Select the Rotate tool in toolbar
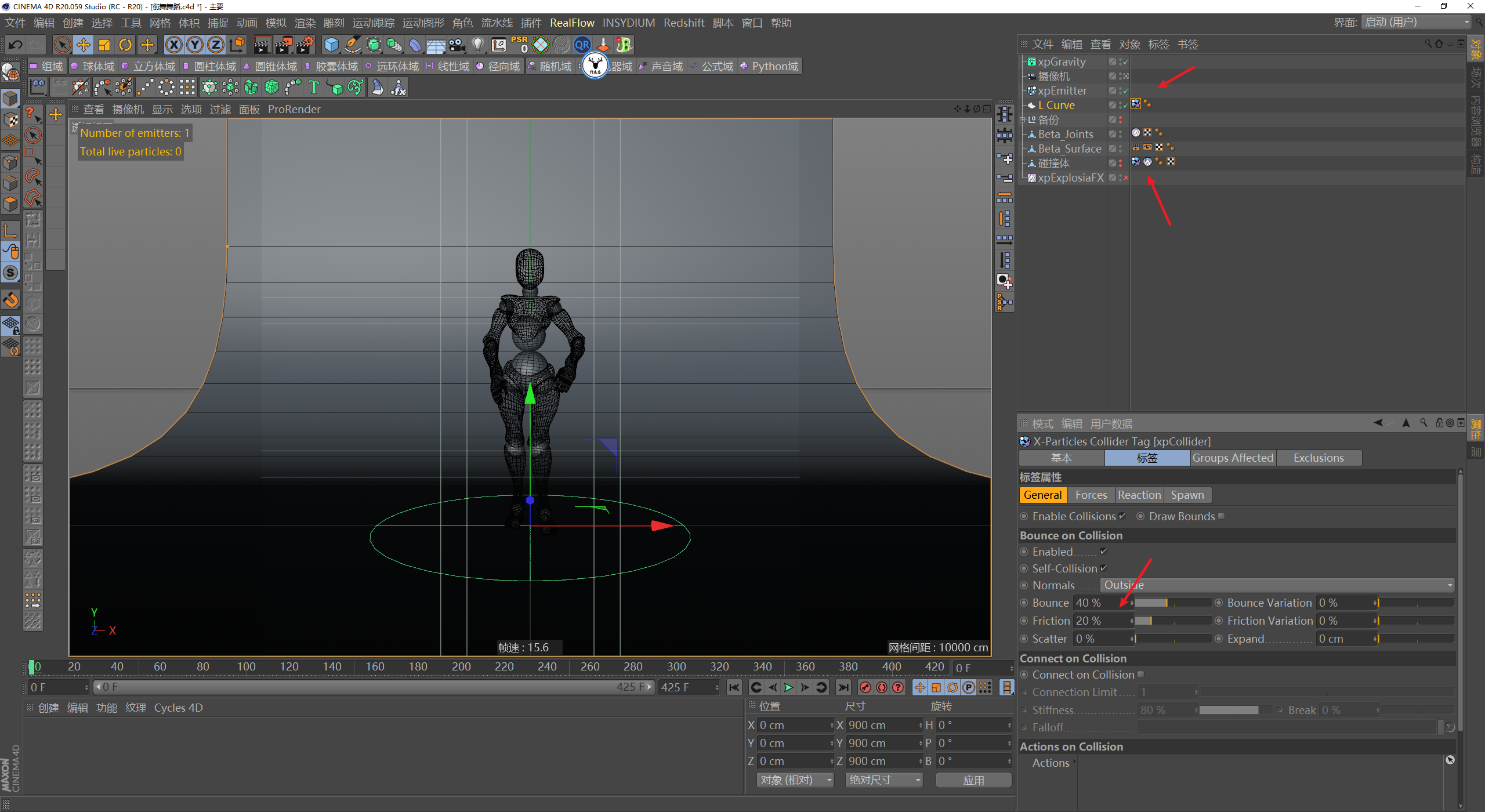This screenshot has width=1485, height=812. tap(125, 45)
